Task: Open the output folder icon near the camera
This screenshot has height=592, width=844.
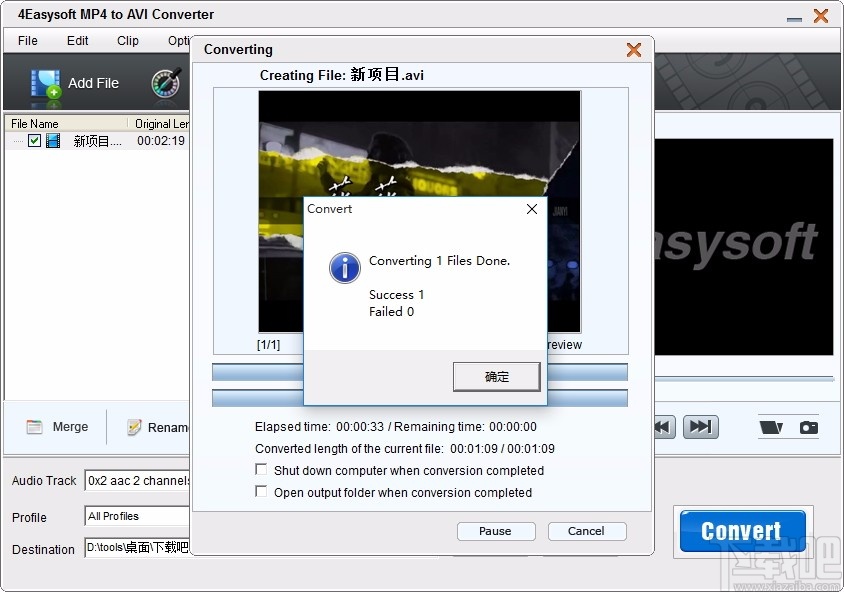Action: [769, 426]
